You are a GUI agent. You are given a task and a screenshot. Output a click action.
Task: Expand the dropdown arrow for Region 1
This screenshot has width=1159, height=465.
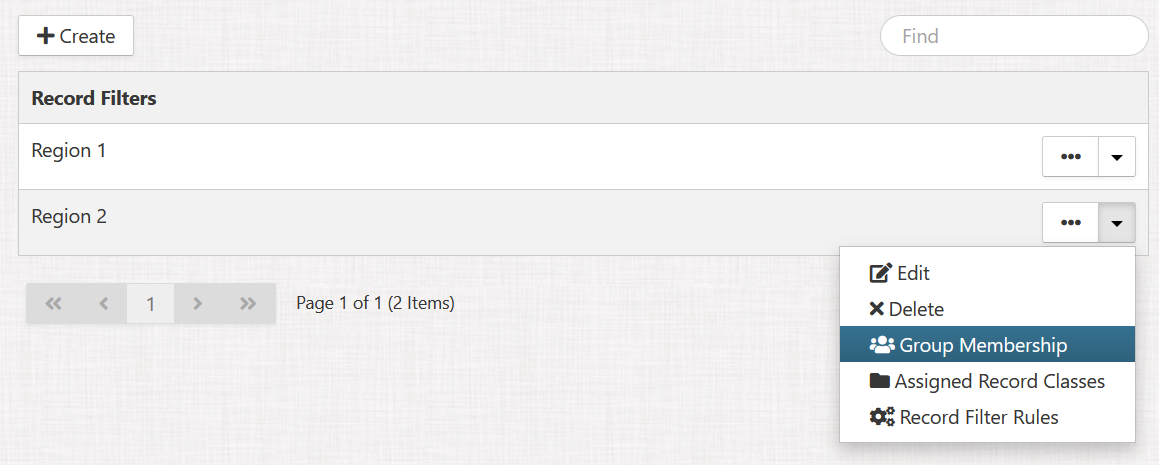(x=1117, y=157)
